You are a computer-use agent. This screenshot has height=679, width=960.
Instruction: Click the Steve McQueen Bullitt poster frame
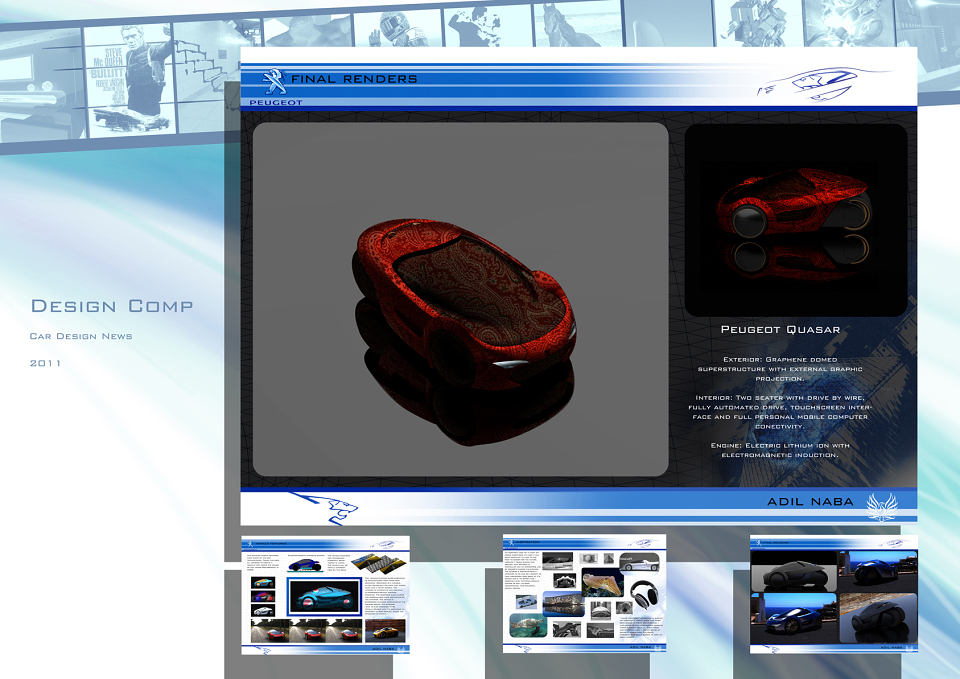129,80
